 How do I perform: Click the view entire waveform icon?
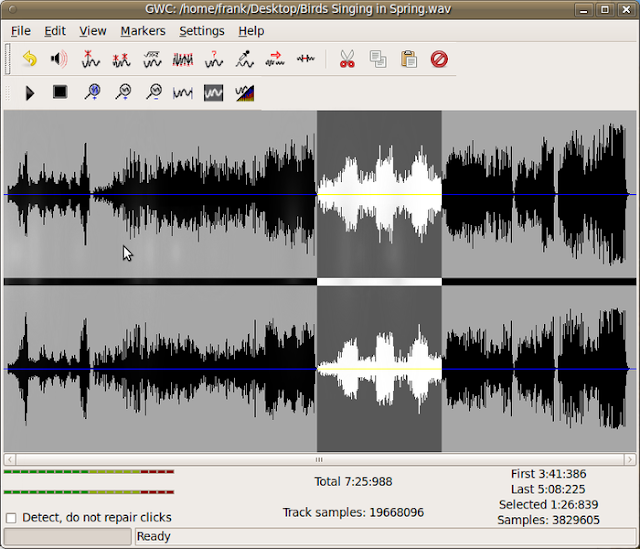tap(183, 93)
